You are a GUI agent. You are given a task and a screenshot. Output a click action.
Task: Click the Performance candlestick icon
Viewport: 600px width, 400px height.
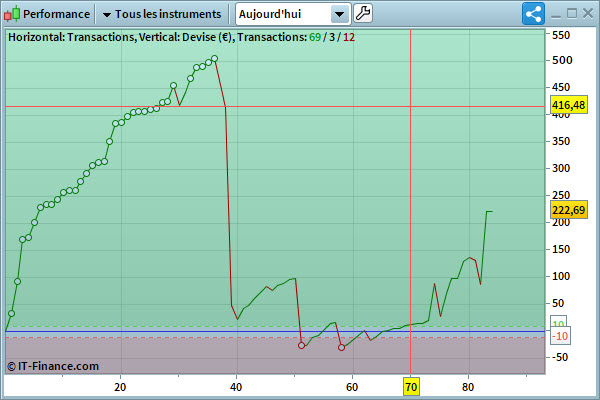pos(12,14)
